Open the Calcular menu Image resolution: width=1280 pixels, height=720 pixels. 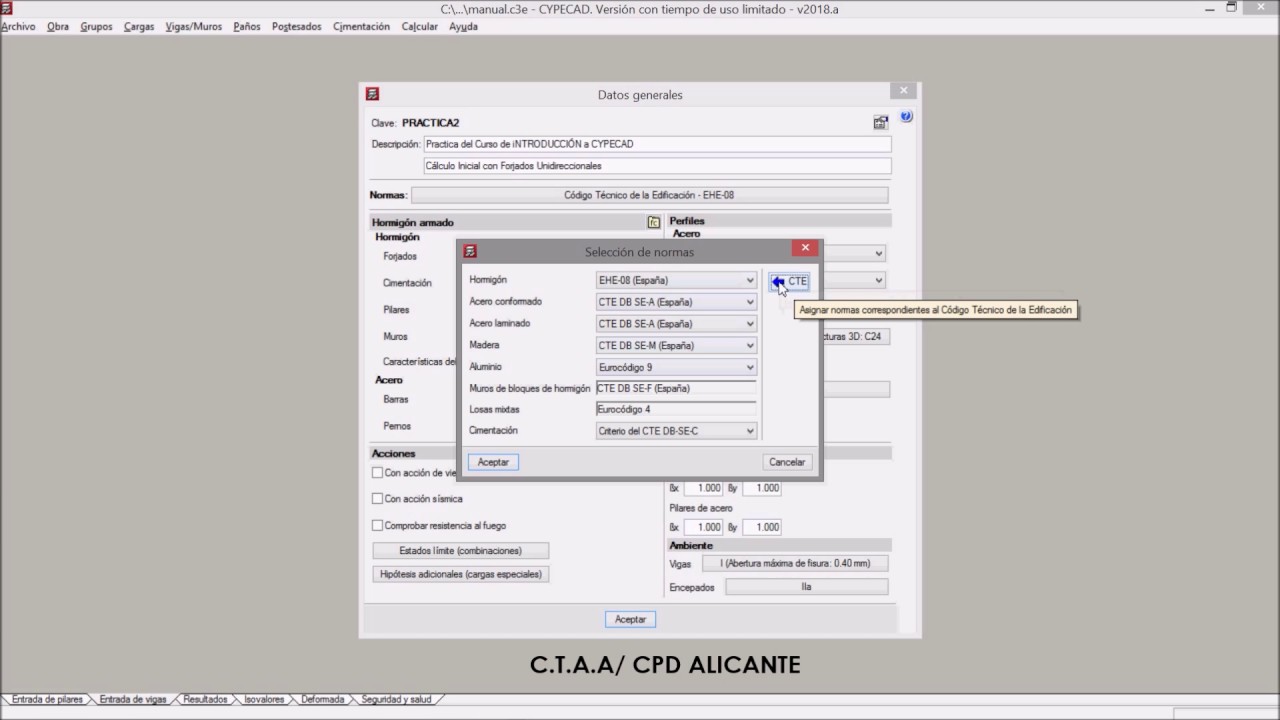pos(420,27)
